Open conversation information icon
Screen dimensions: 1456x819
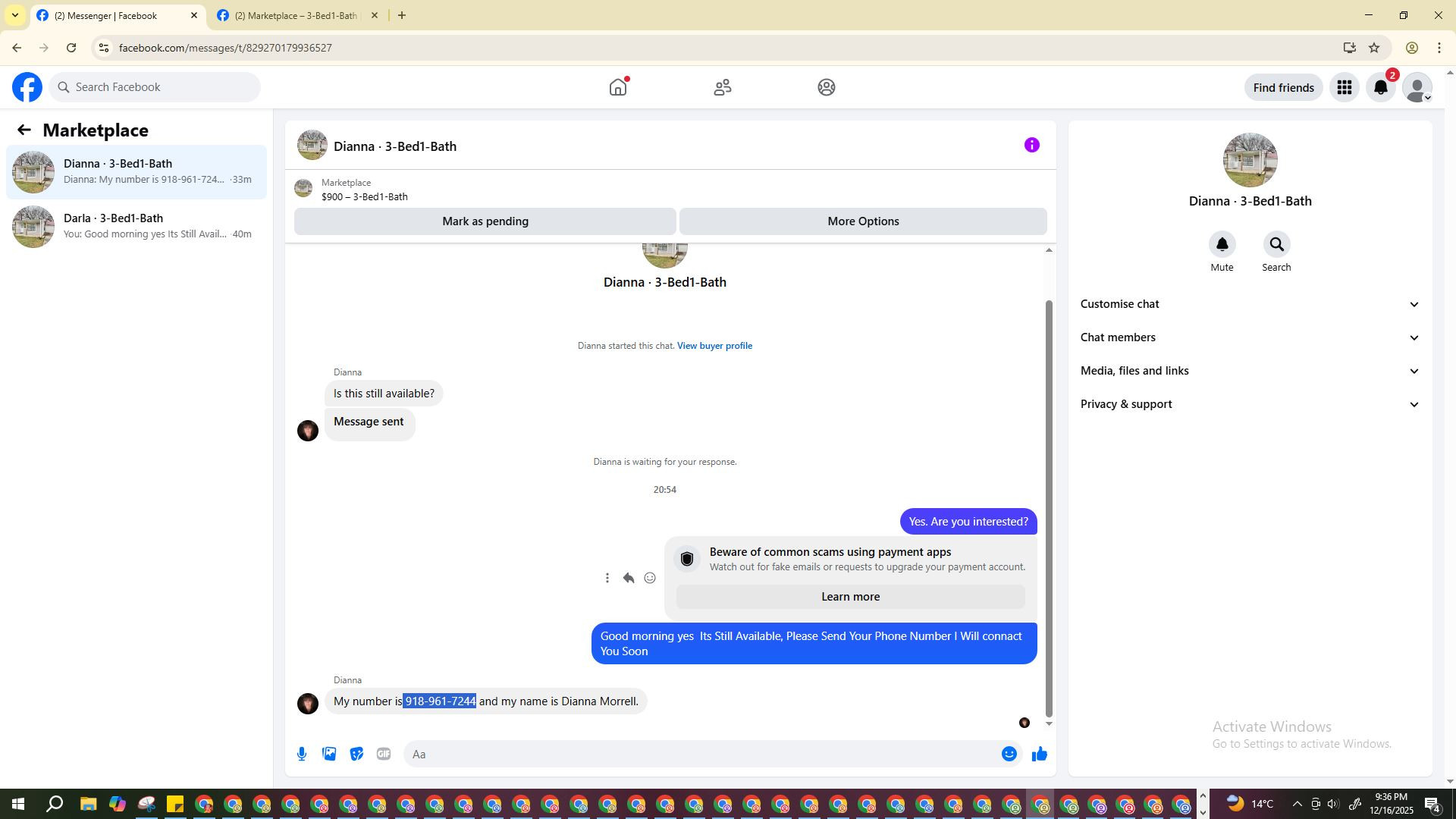(x=1031, y=145)
